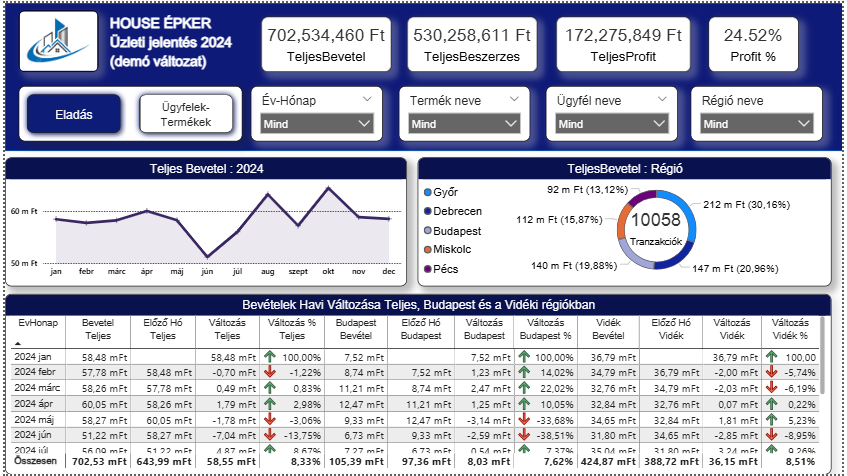
Task: Open the Év-Hónap Mind dropdown
Action: (317, 124)
